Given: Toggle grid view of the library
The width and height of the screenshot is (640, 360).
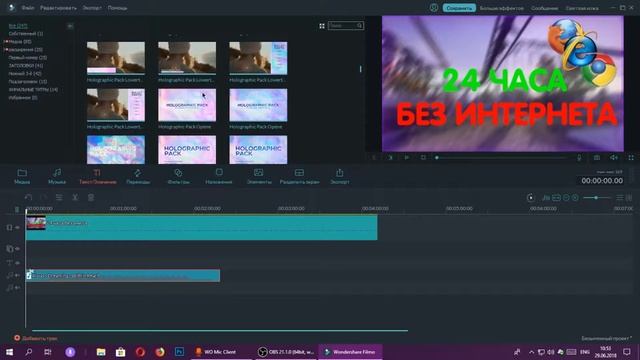Looking at the screenshot, I should point(322,26).
